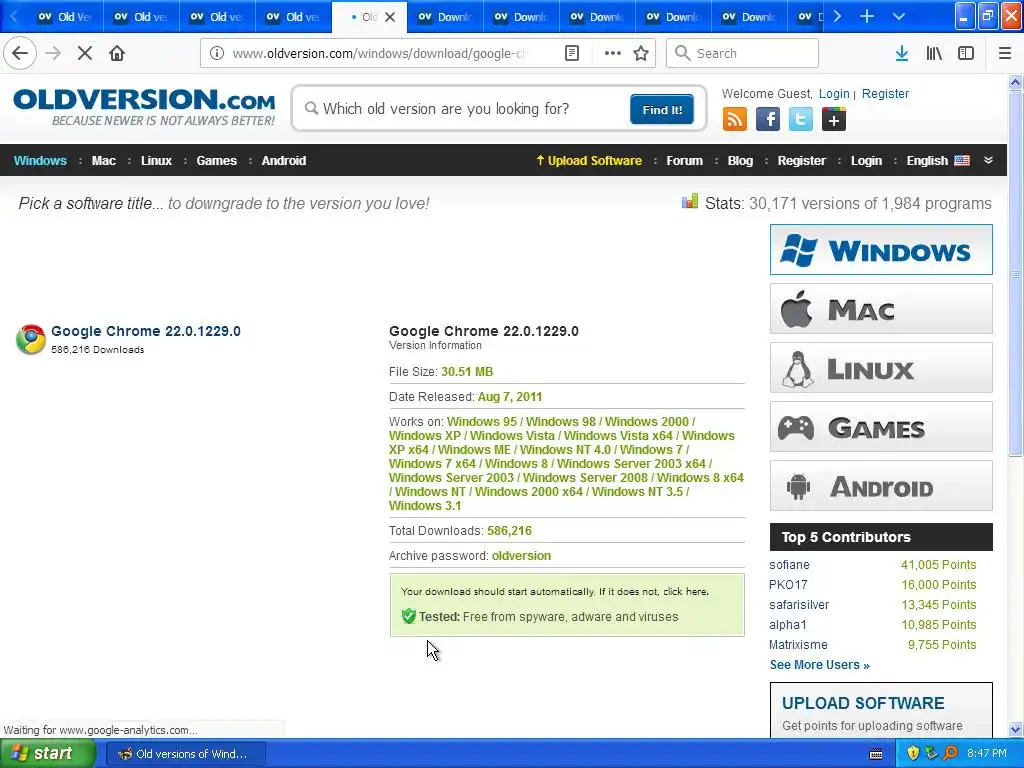
Task: Click the Google Plus share icon
Action: (x=834, y=120)
